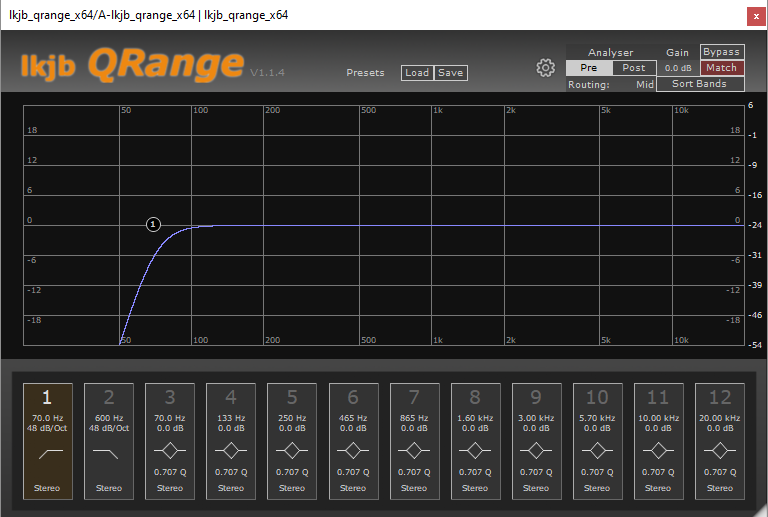
Task: Enable band 6 by its number
Action: pos(353,397)
